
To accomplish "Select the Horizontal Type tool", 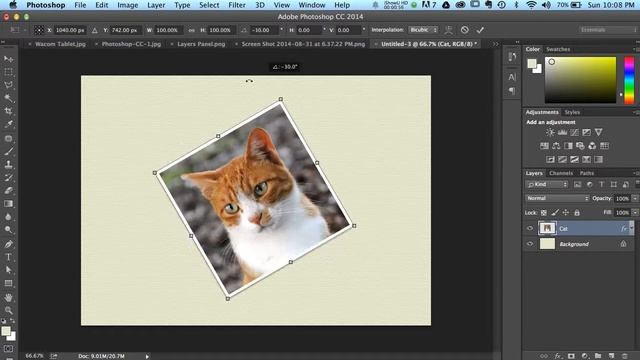I will click(8, 257).
